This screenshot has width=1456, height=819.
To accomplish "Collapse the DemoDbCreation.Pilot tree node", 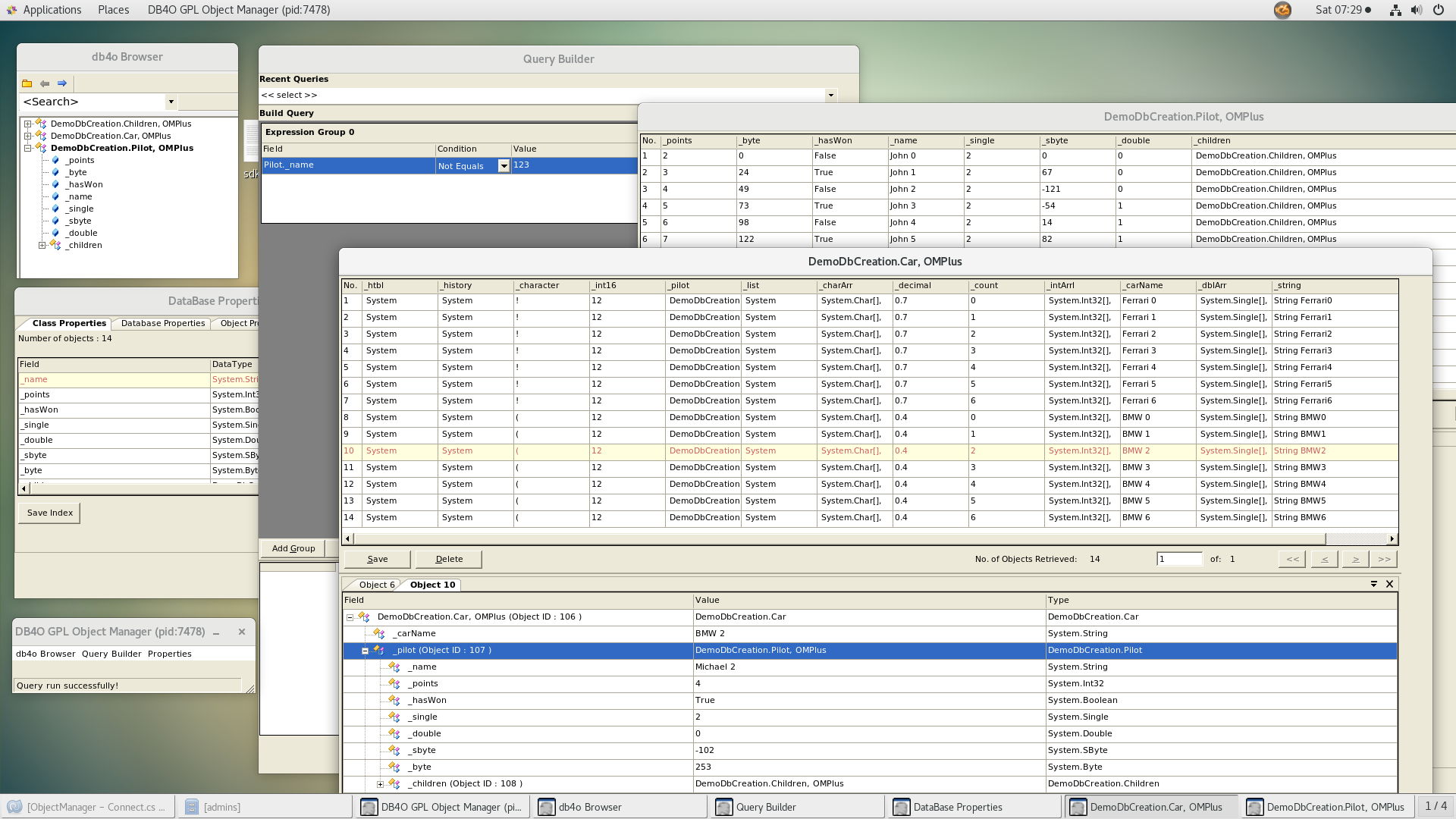I will [27, 148].
